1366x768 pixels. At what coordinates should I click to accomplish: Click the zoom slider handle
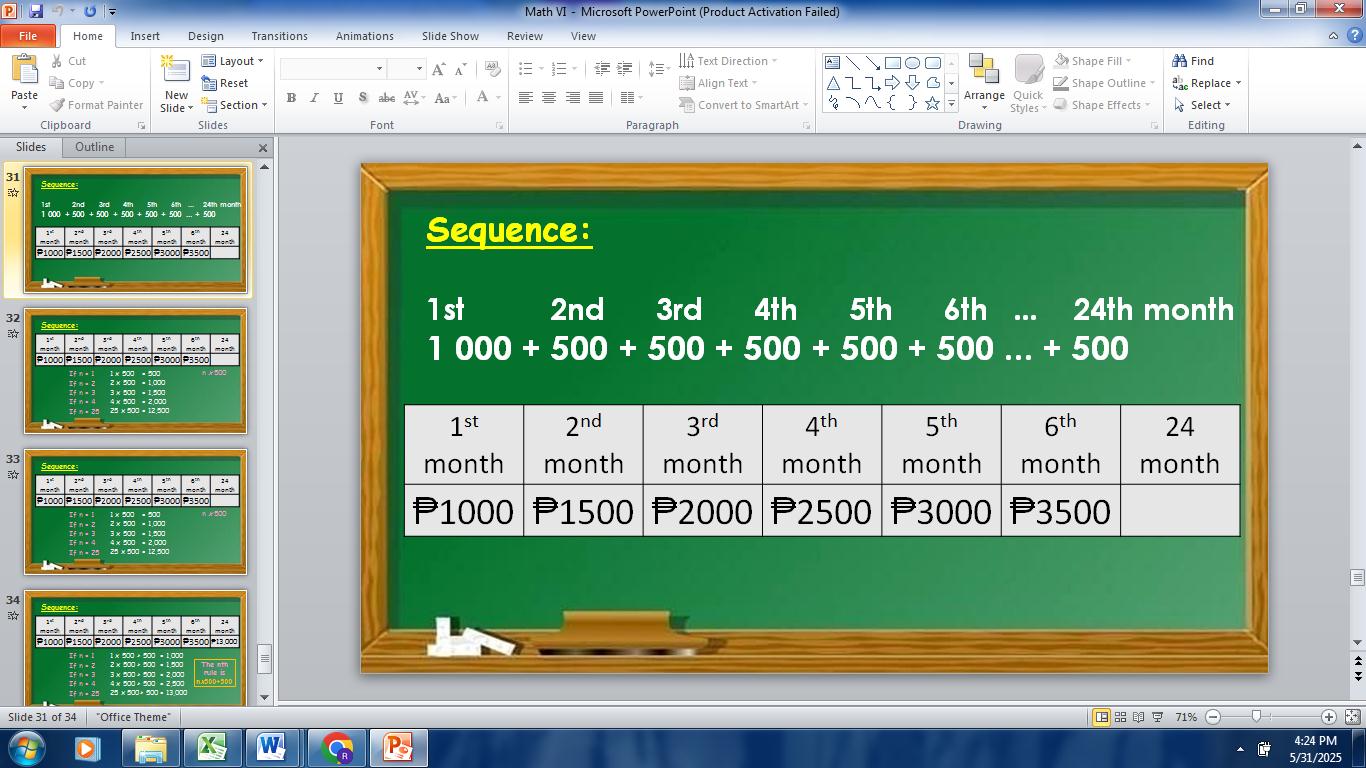pyautogui.click(x=1256, y=717)
